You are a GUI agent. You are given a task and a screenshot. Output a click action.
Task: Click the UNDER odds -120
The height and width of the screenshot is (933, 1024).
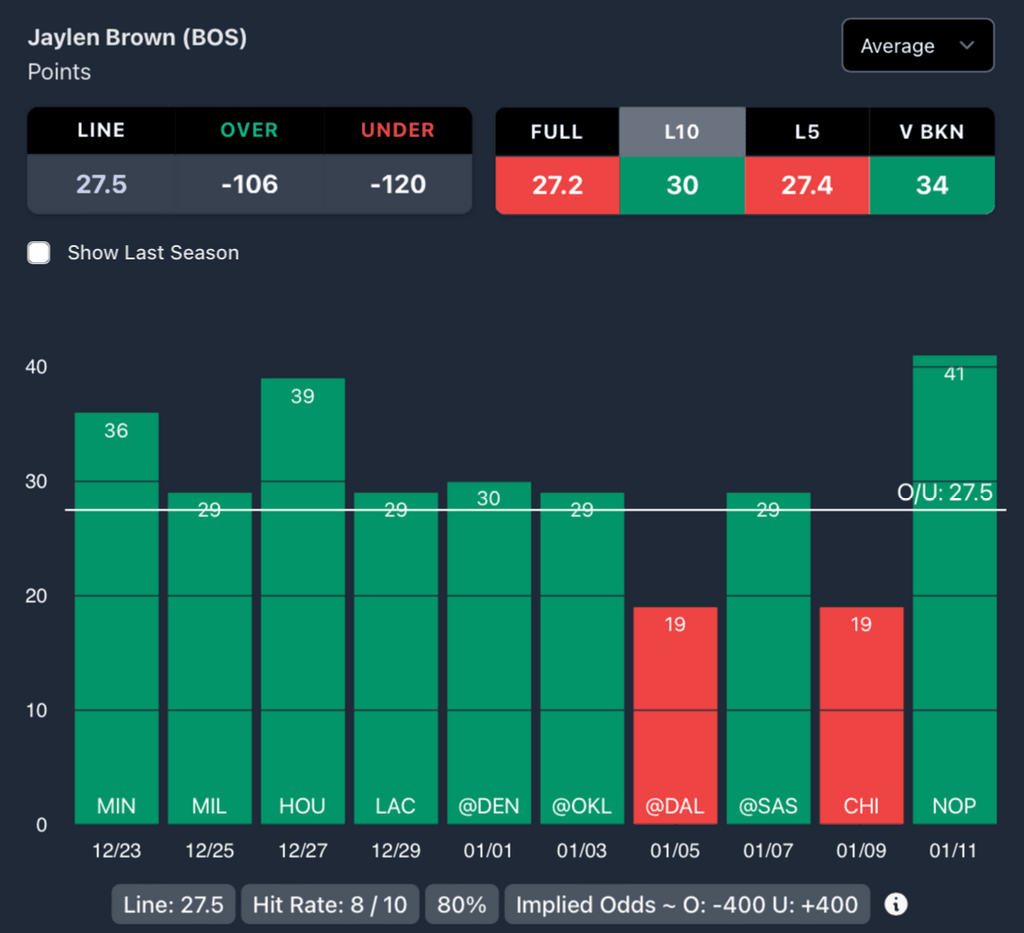pos(398,184)
